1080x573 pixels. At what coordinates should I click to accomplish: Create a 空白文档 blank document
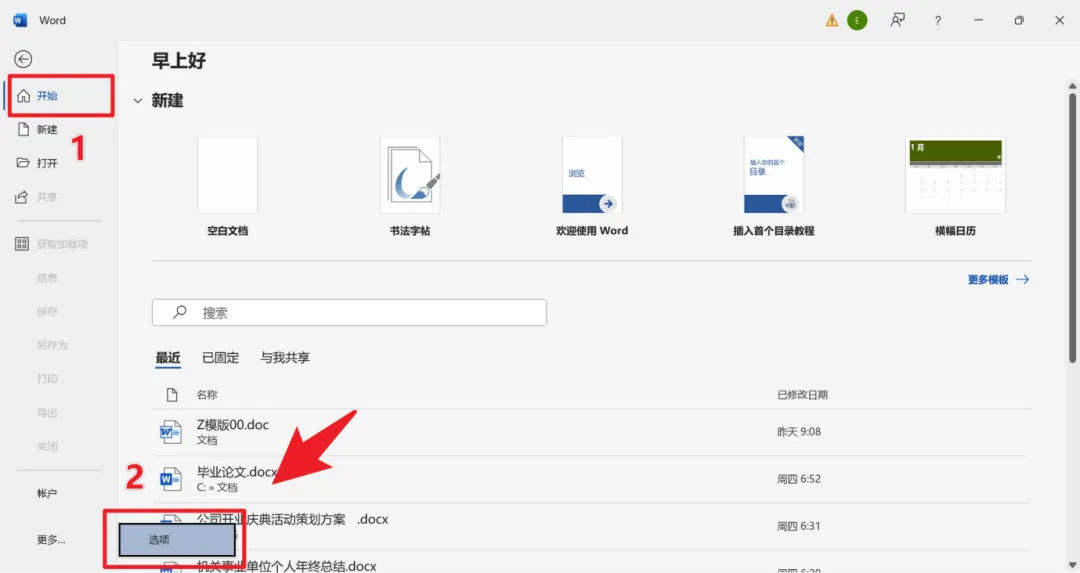[x=227, y=186]
